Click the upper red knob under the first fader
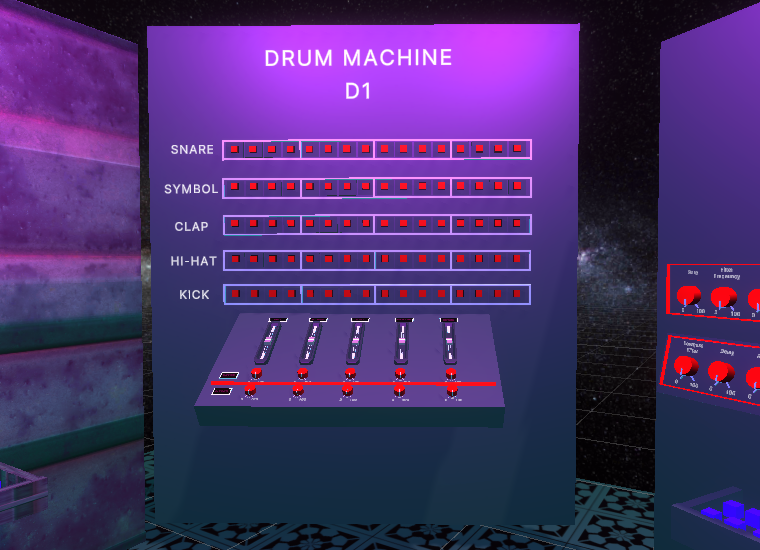 coord(257,373)
